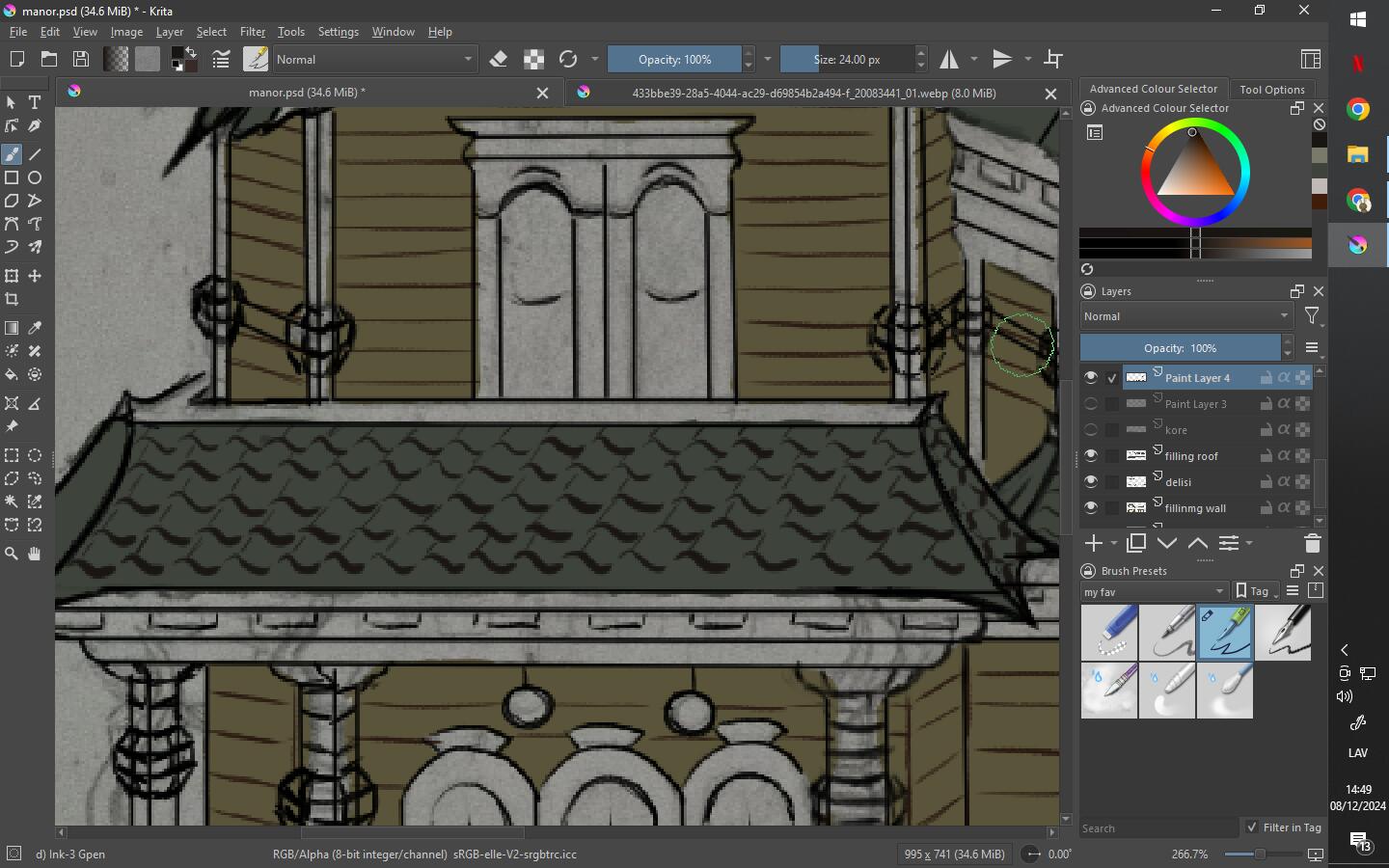Viewport: 1389px width, 868px height.
Task: Open the Layer menu
Action: 170,32
